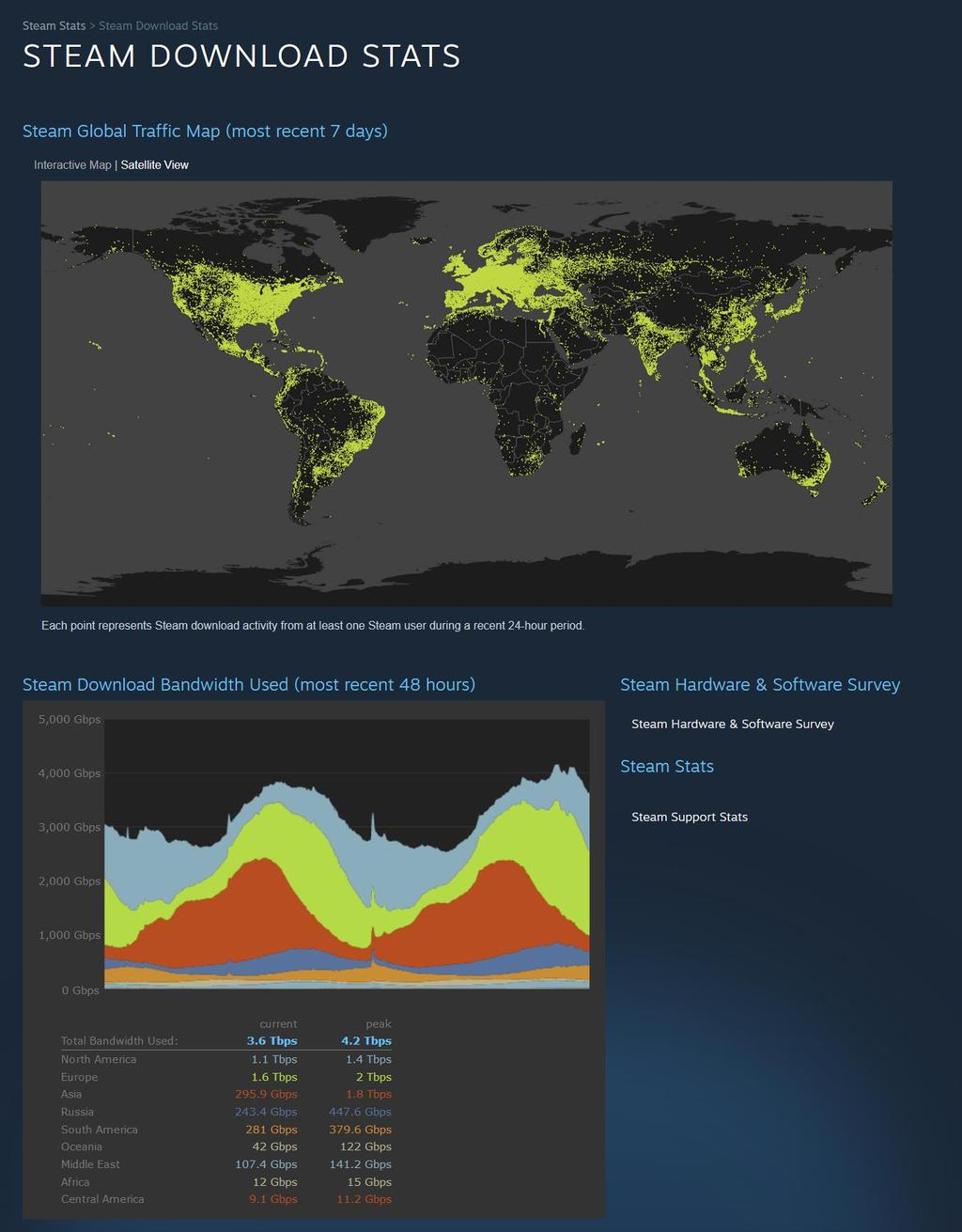The height and width of the screenshot is (1232, 962).
Task: Select the Oceania row label
Action: pos(82,1146)
